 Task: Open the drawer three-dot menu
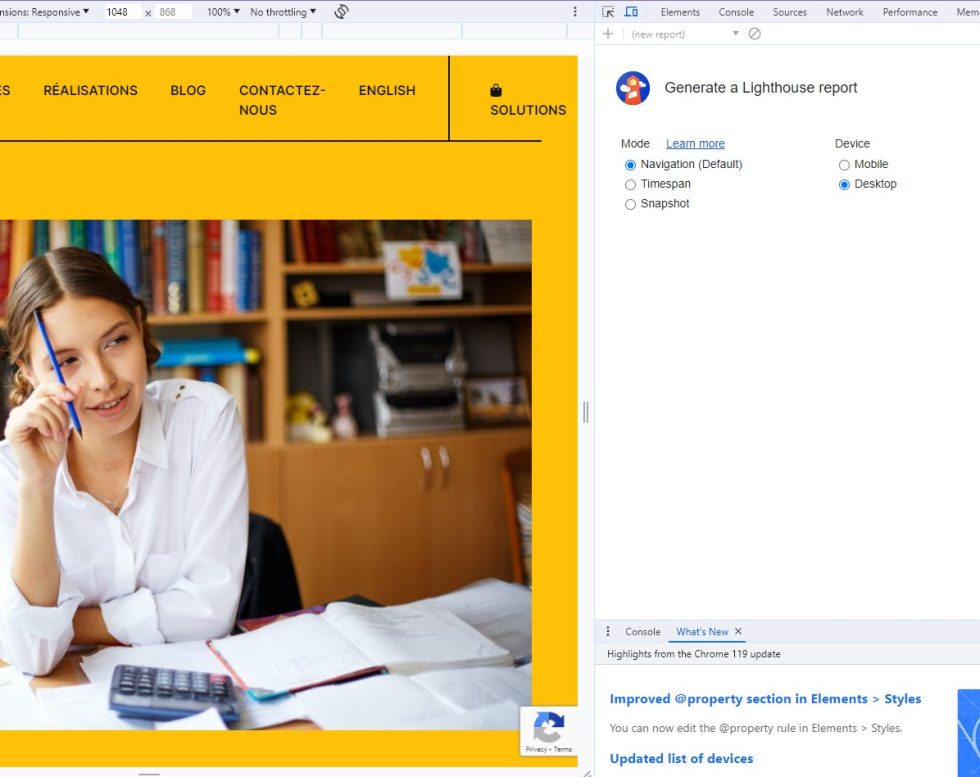(x=608, y=632)
